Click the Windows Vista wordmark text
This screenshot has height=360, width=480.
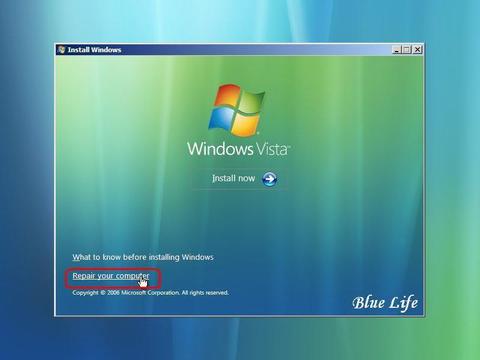coord(239,149)
